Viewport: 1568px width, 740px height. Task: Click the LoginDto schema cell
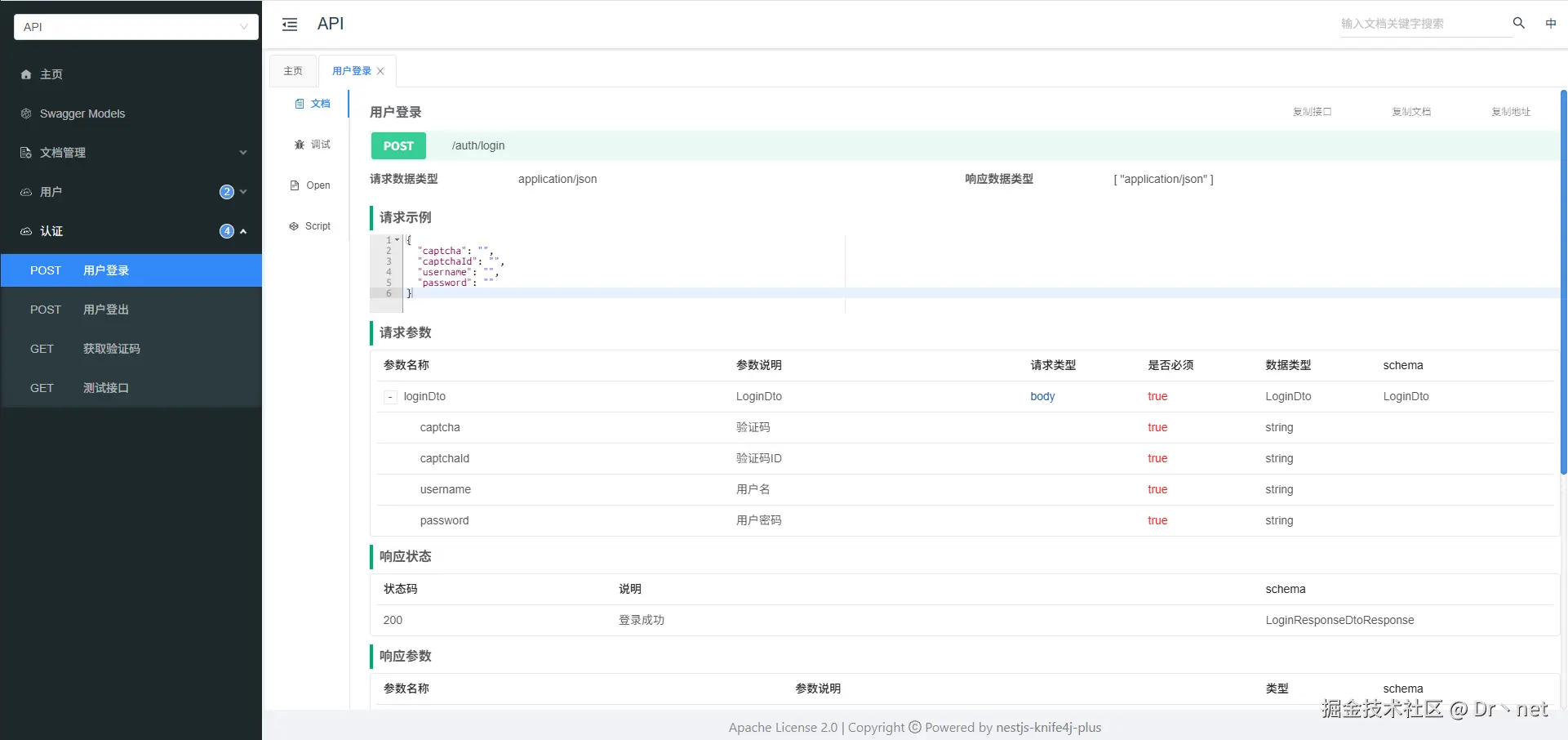coord(1406,397)
